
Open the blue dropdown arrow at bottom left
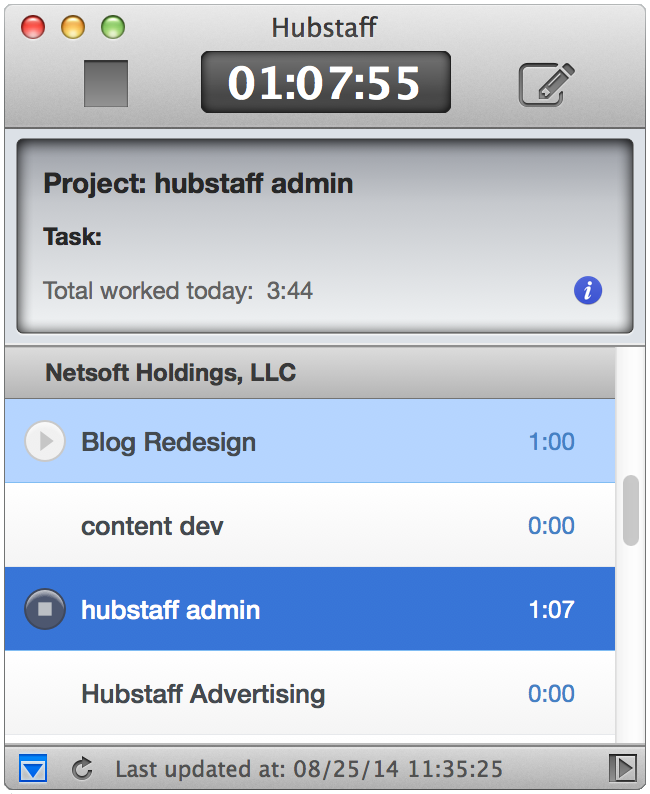(x=33, y=768)
